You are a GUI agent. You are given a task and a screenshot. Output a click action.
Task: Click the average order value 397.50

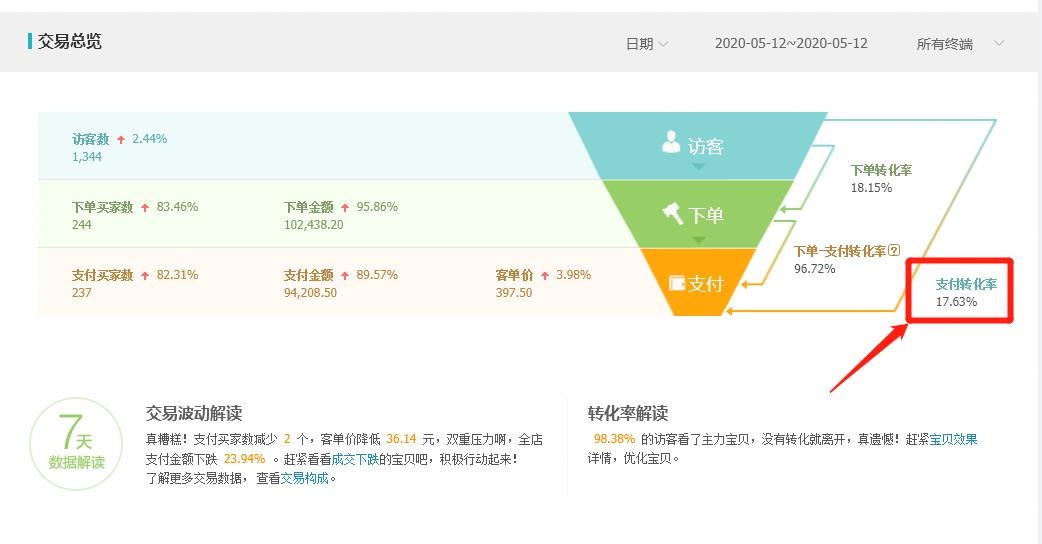(x=514, y=292)
